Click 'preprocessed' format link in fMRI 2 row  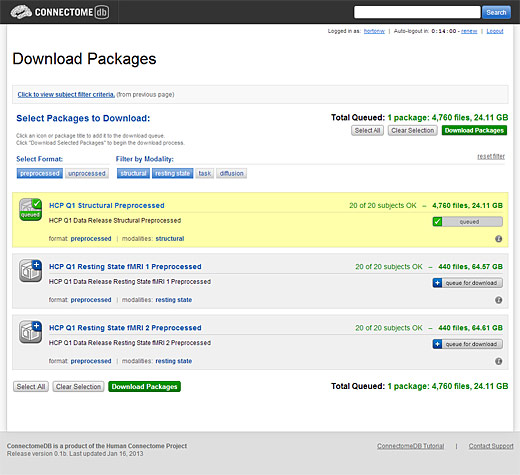click(x=91, y=361)
